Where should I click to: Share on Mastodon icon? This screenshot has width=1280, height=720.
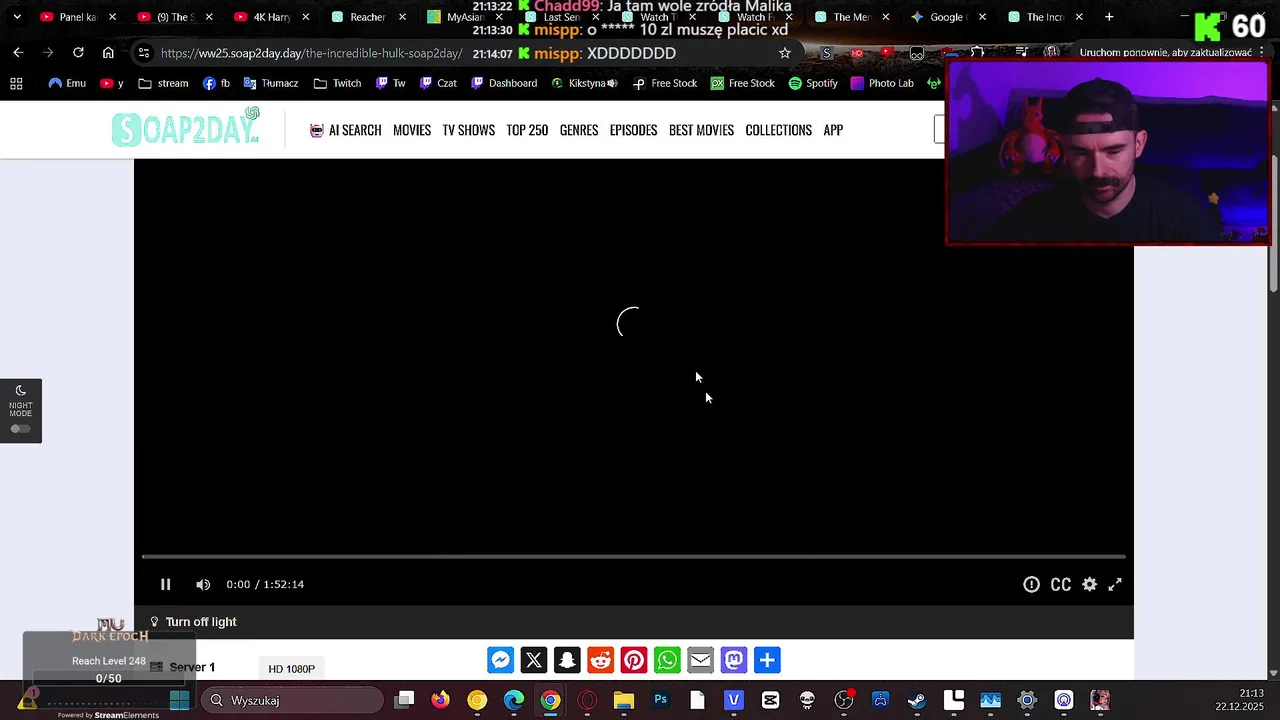(x=734, y=660)
